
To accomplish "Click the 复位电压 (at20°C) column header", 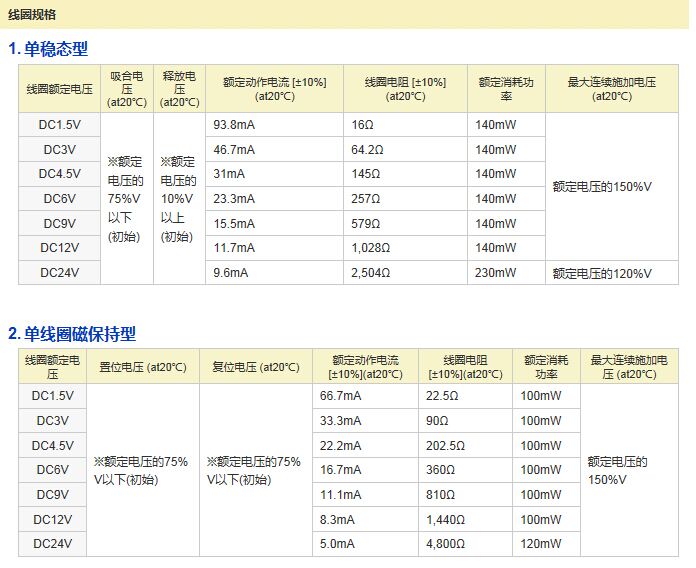I will [256, 367].
